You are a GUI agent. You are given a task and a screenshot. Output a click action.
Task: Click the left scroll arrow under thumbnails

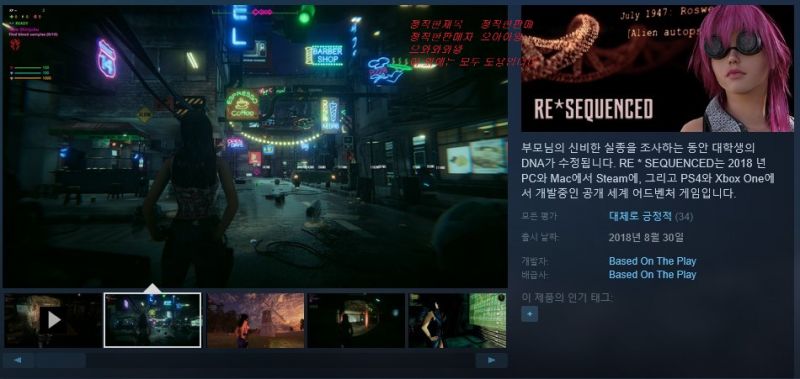click(x=18, y=360)
